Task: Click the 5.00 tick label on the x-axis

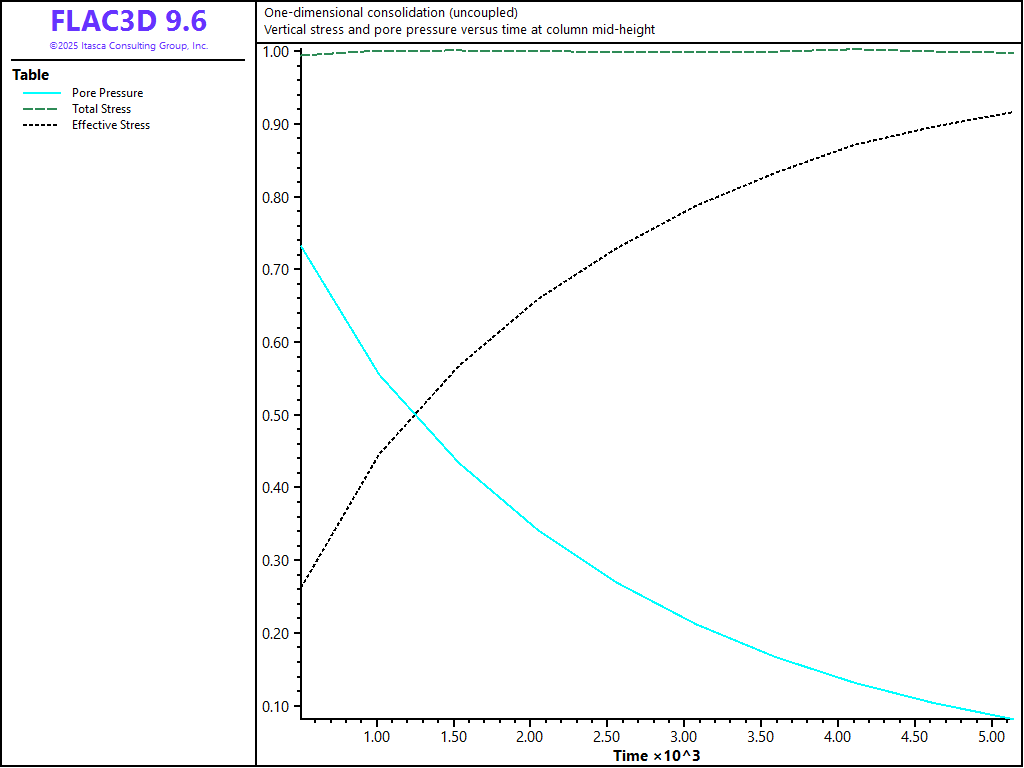Action: (991, 737)
